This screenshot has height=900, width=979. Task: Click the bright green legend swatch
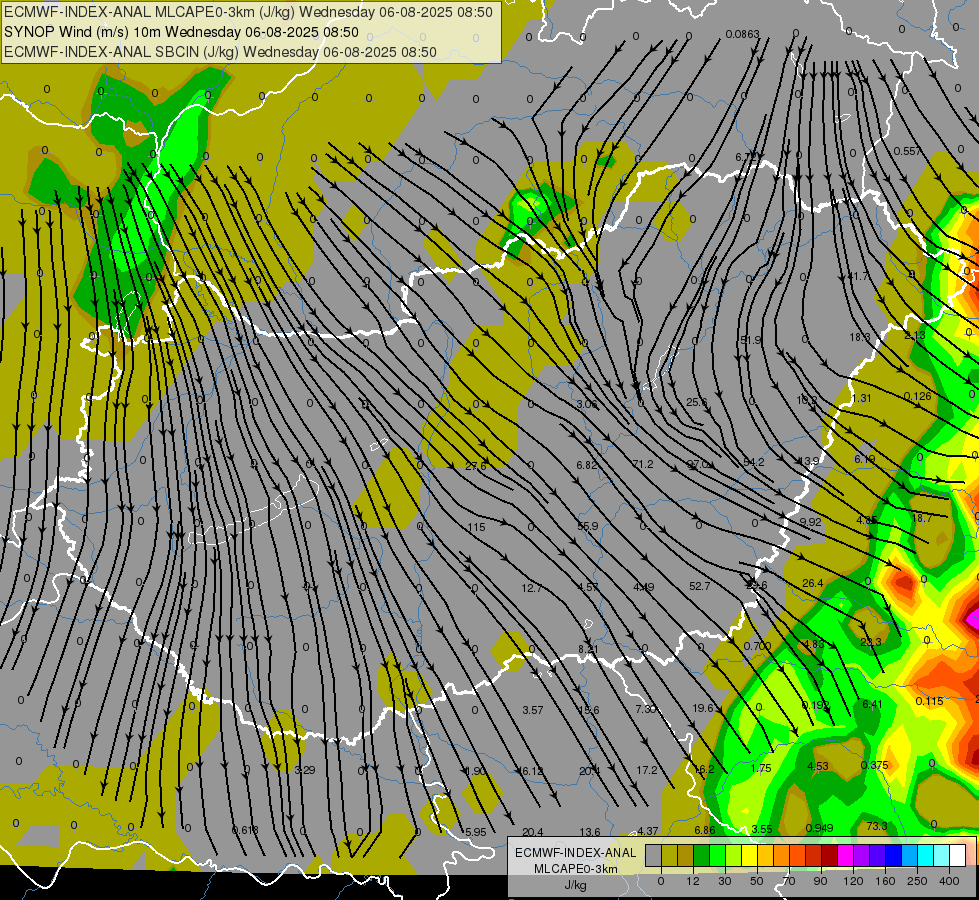click(717, 855)
